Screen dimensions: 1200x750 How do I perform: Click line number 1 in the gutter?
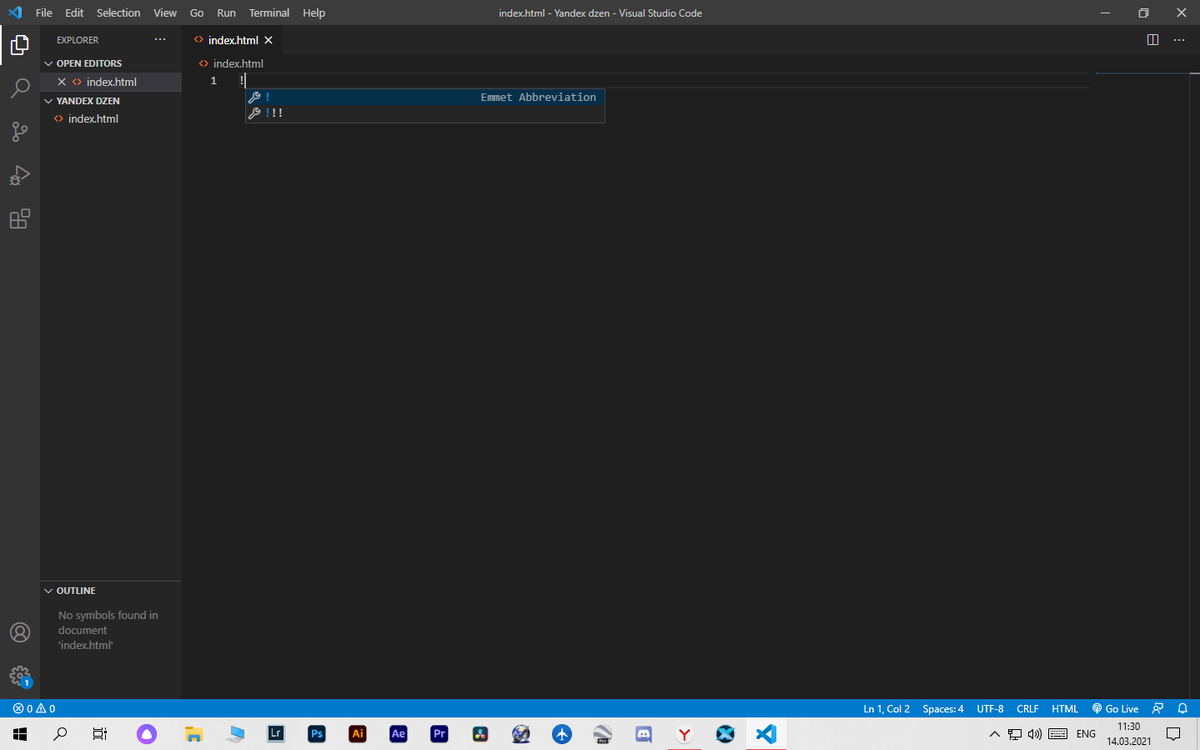pyautogui.click(x=213, y=81)
